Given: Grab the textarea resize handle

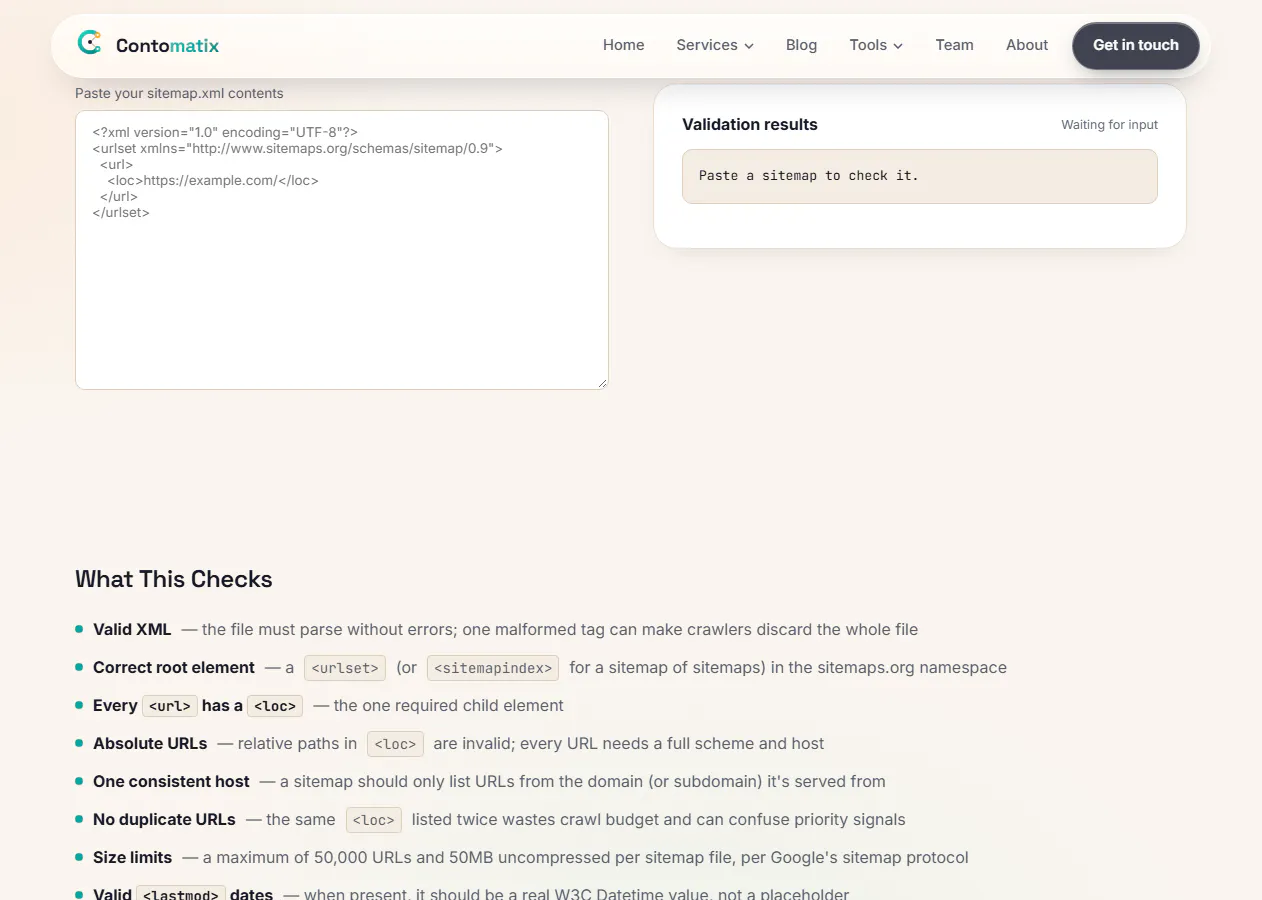Looking at the screenshot, I should tap(602, 383).
